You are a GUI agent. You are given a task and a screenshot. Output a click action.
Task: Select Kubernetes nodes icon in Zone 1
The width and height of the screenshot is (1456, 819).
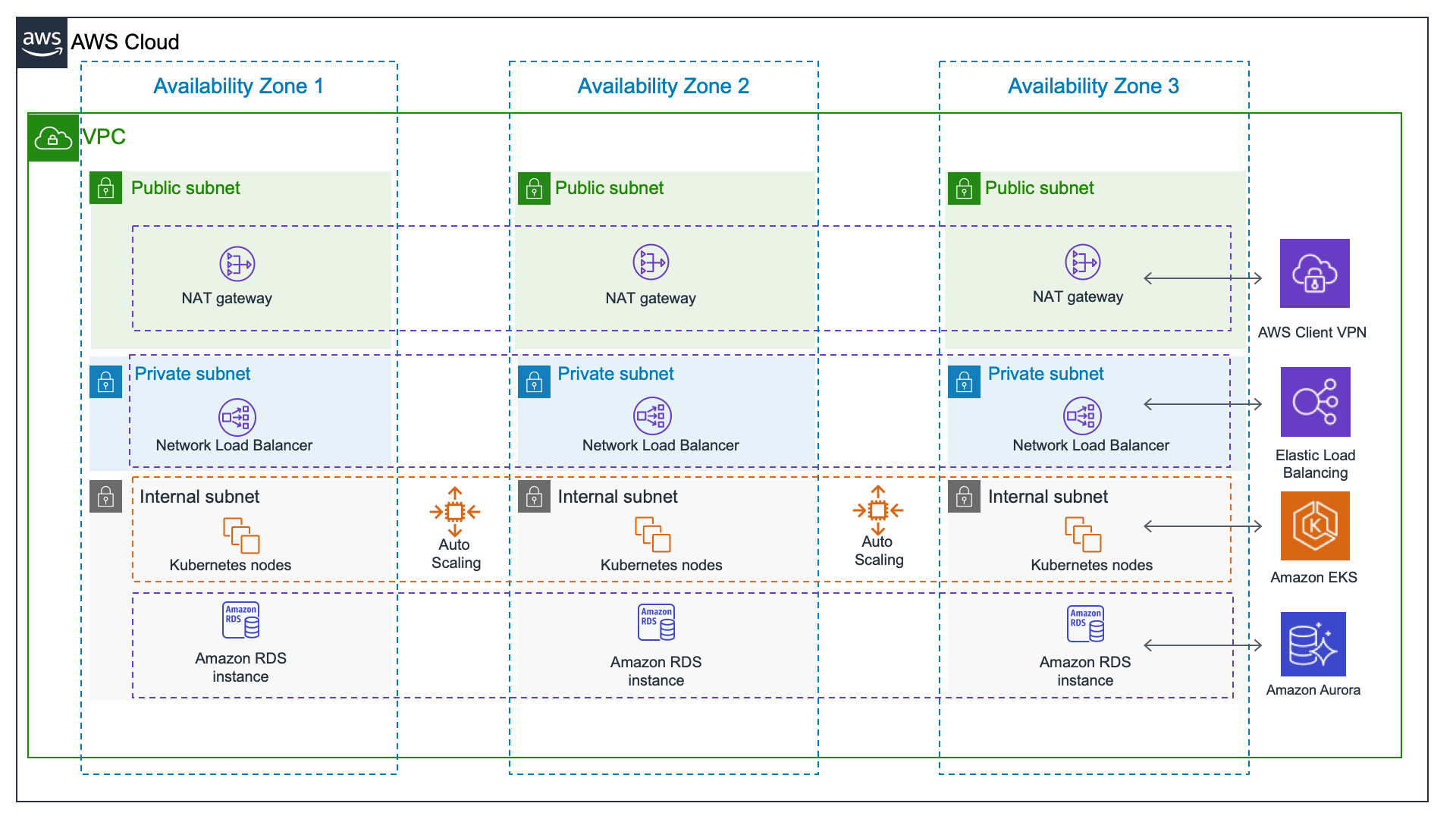coord(241,535)
